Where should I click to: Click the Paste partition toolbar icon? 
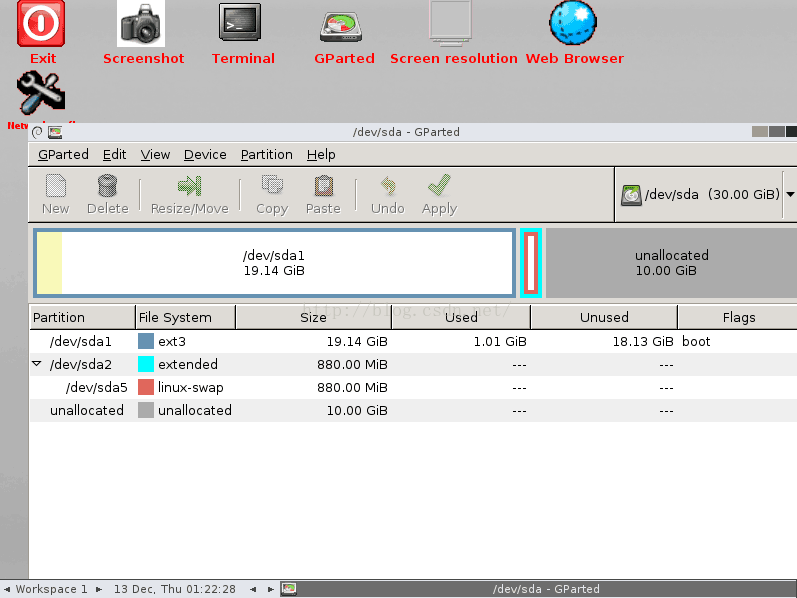coord(323,186)
